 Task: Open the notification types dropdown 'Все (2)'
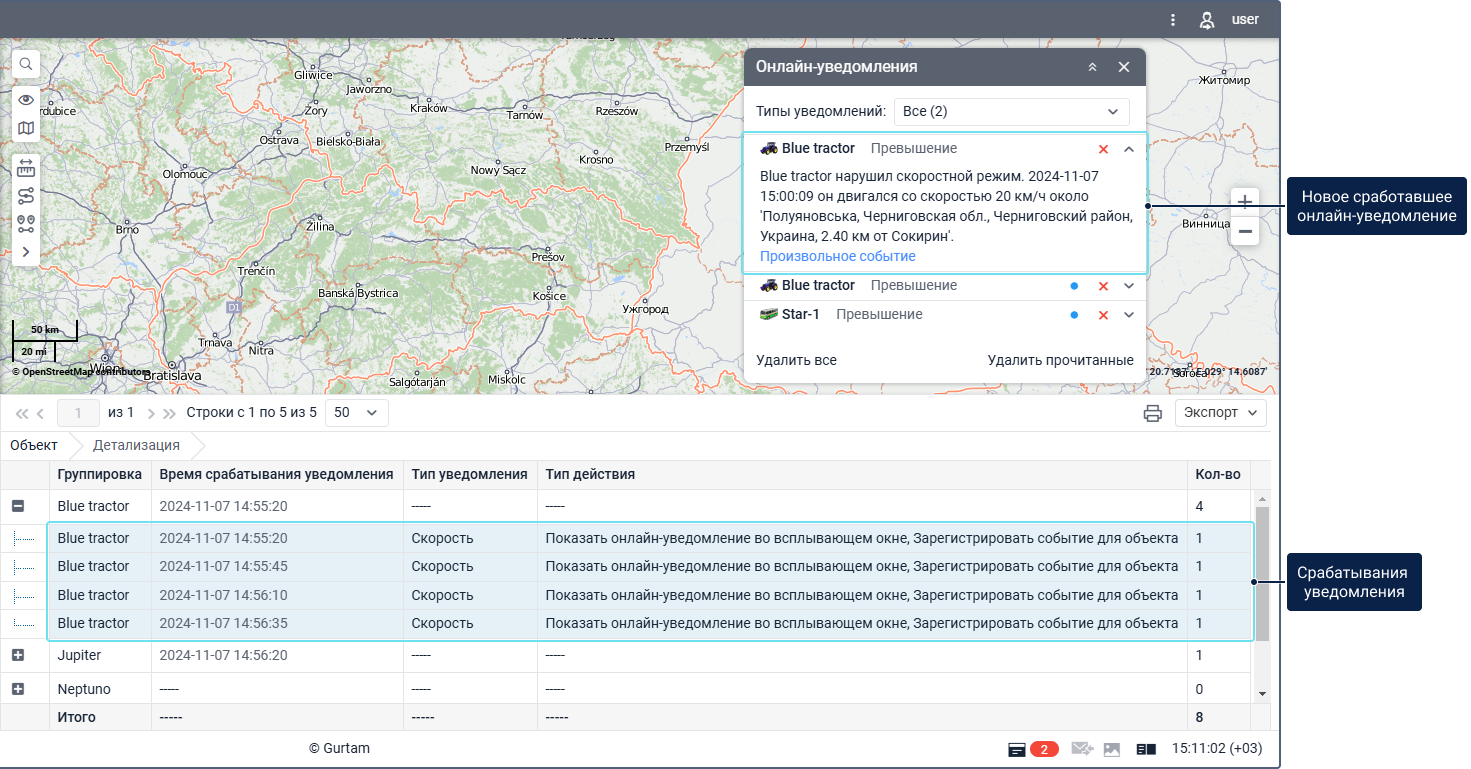pos(1011,112)
